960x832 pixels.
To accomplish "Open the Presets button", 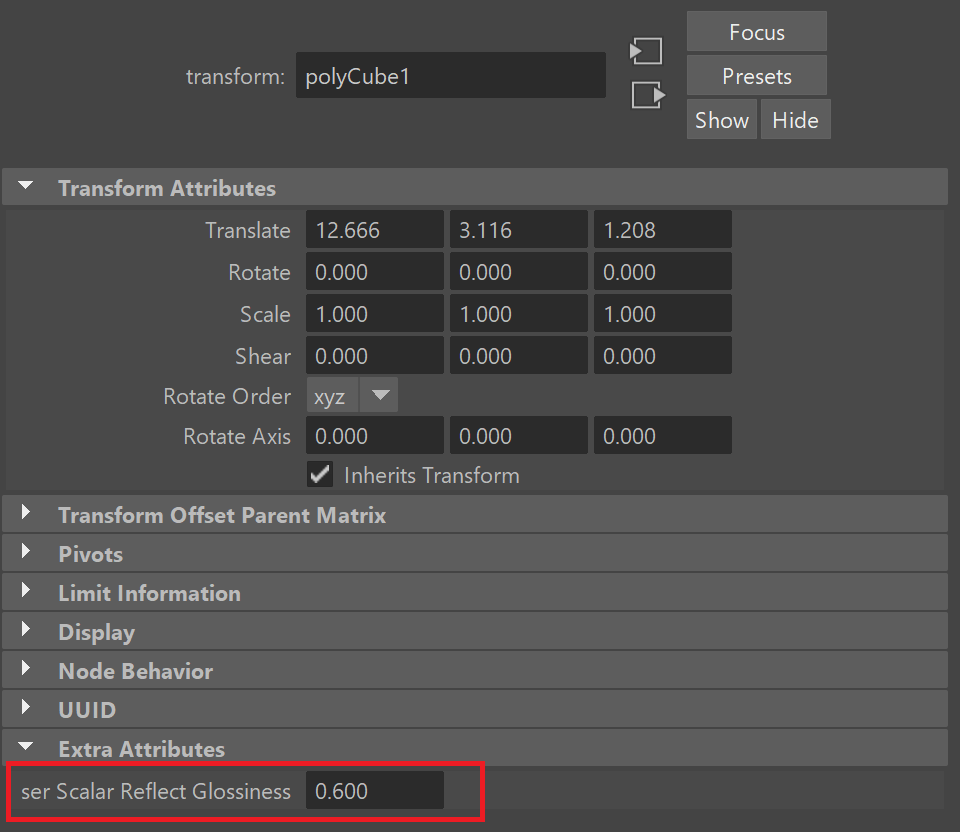I will click(757, 76).
